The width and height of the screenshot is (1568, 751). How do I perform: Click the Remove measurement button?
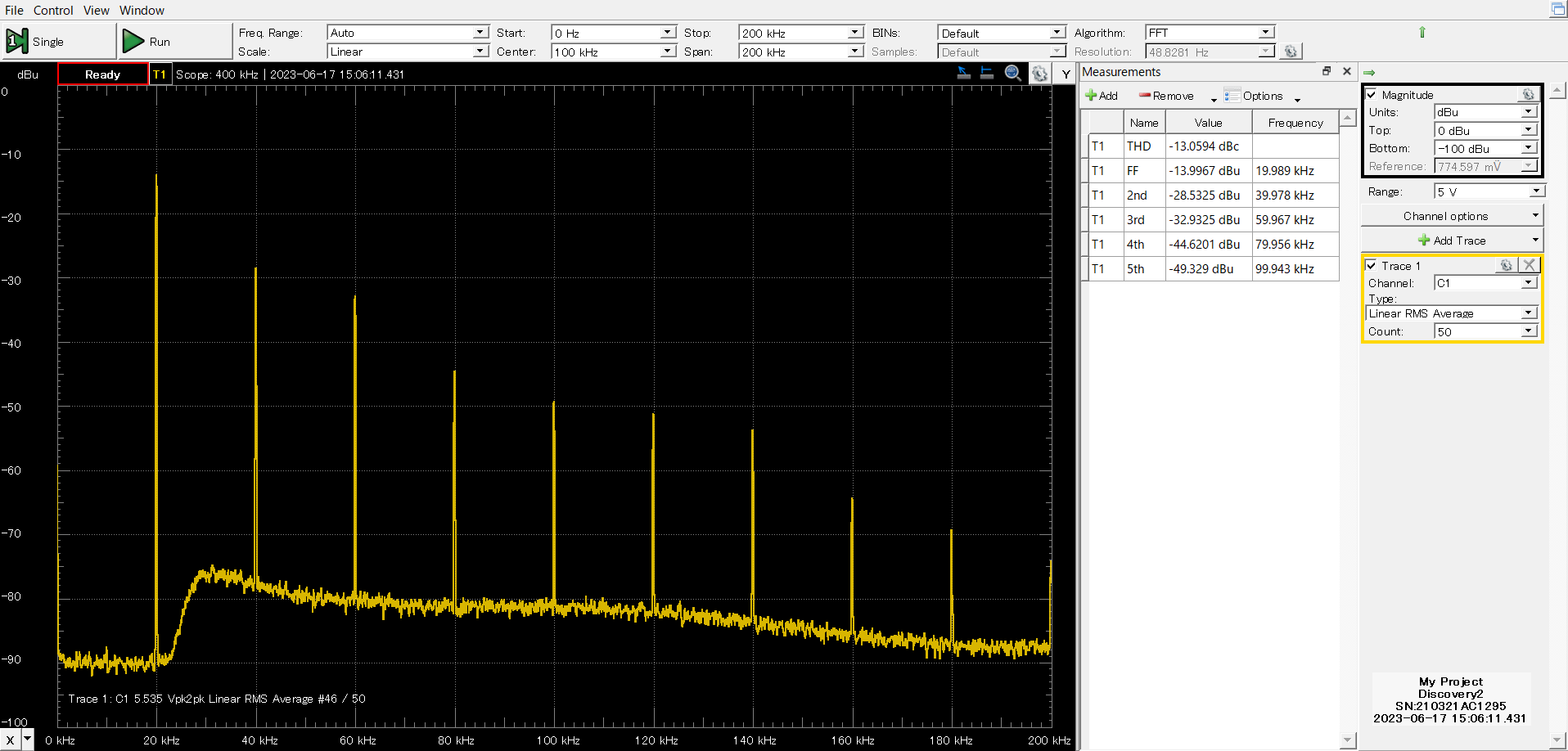click(1166, 96)
